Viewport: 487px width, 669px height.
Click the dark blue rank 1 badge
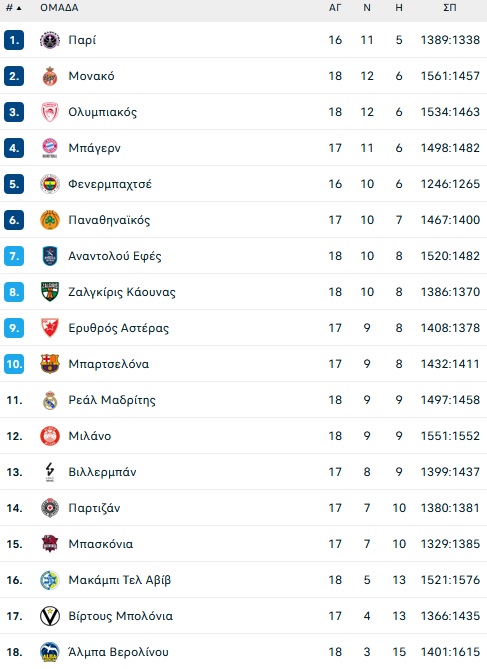14,40
